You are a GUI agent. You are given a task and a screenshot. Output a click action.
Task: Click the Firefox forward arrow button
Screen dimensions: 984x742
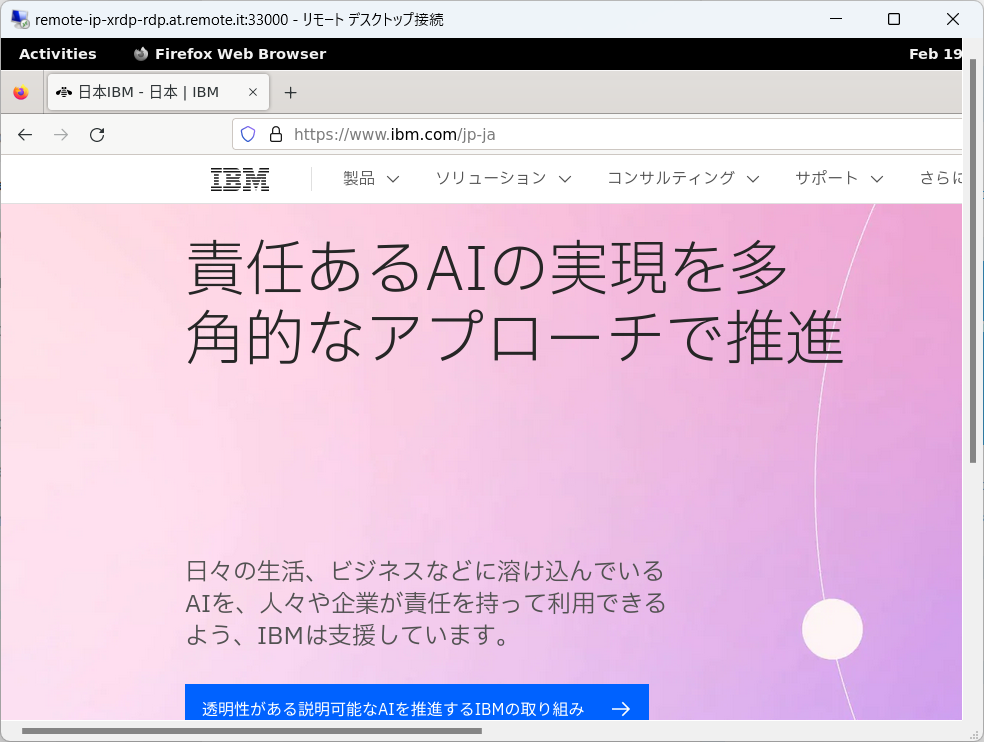(61, 134)
